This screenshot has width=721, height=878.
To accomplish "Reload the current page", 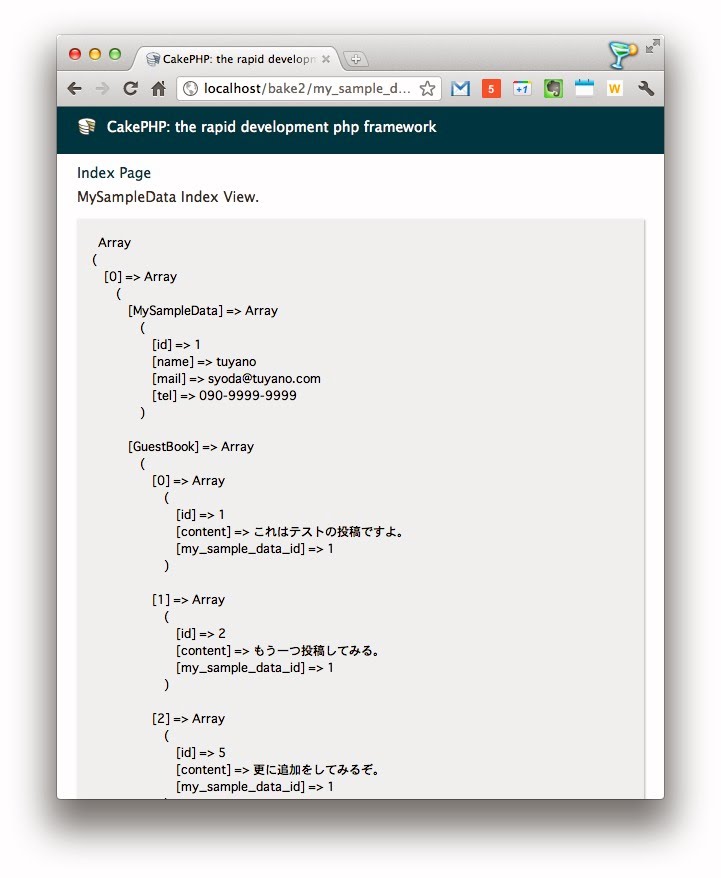I will click(130, 89).
